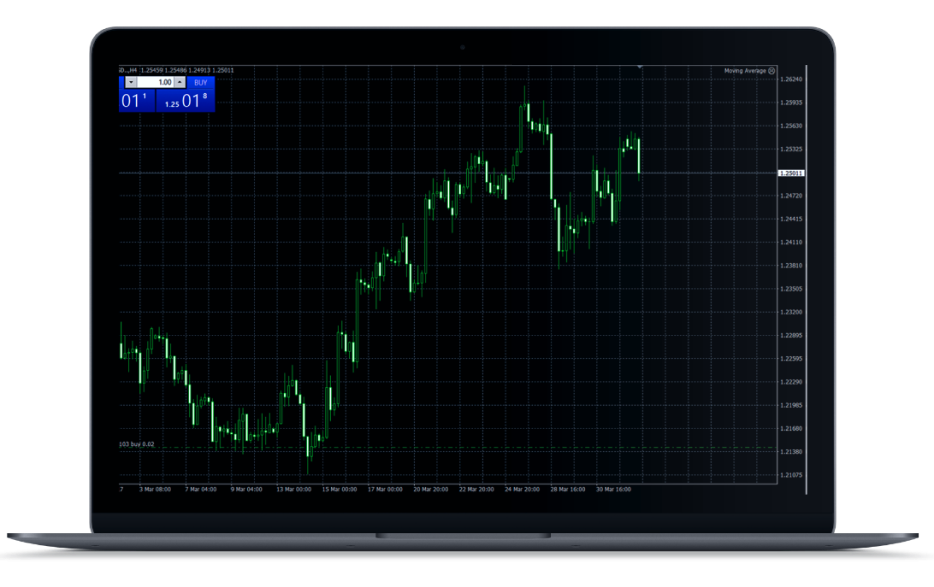Click the 1.21075 level on price scale

coord(794,475)
